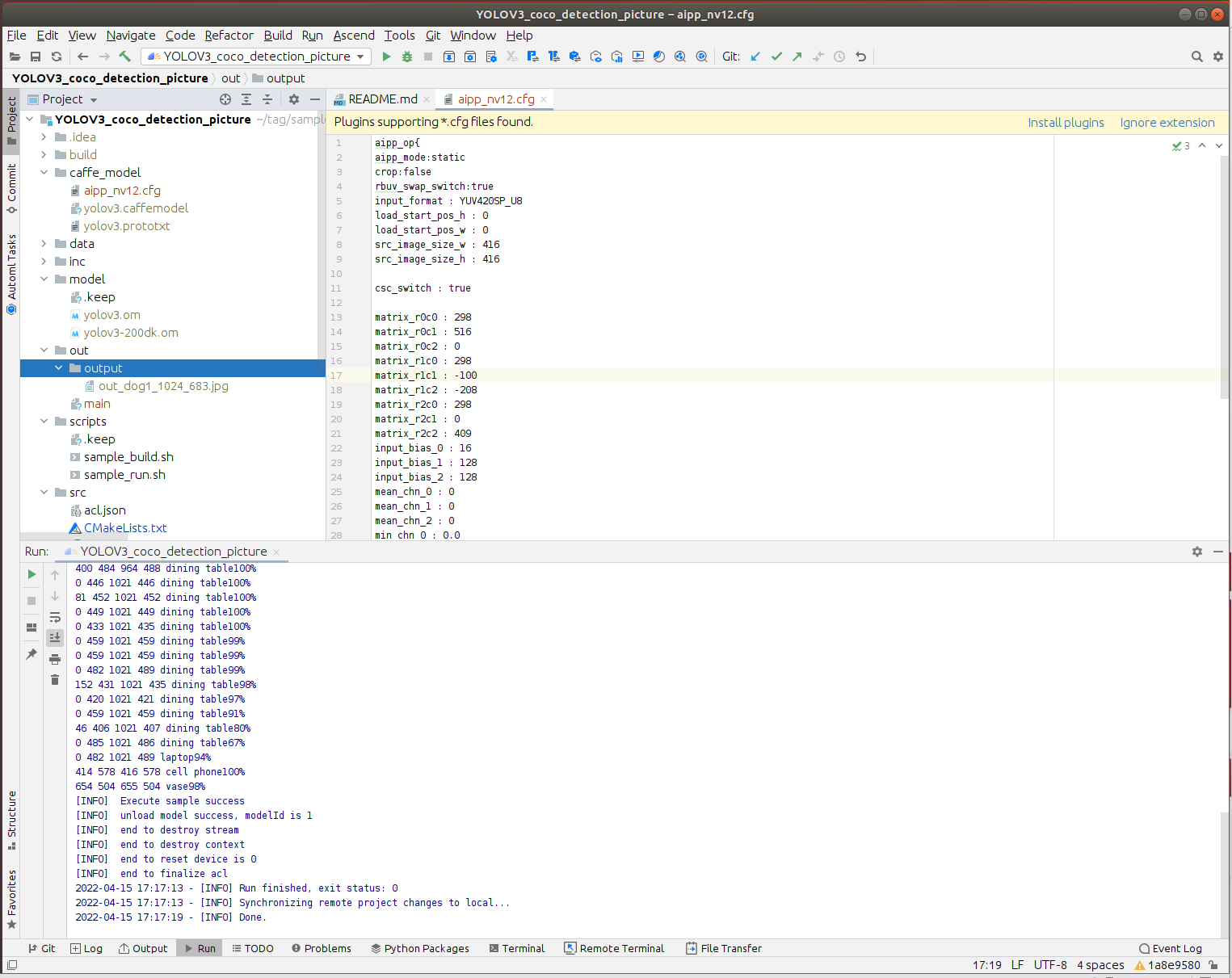Click the Git push arrow icon
Screen dimensions: 1232x978
click(x=797, y=57)
